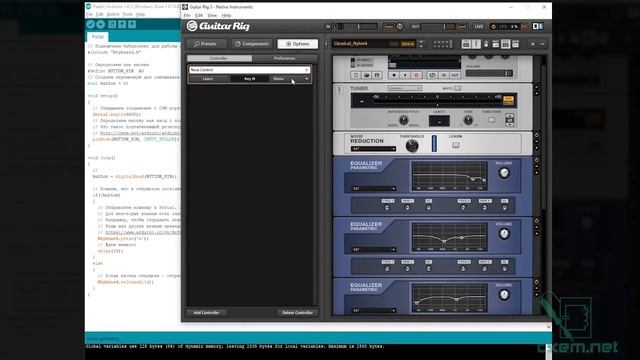Open the Menu dropdown in controller row

(x=291, y=79)
